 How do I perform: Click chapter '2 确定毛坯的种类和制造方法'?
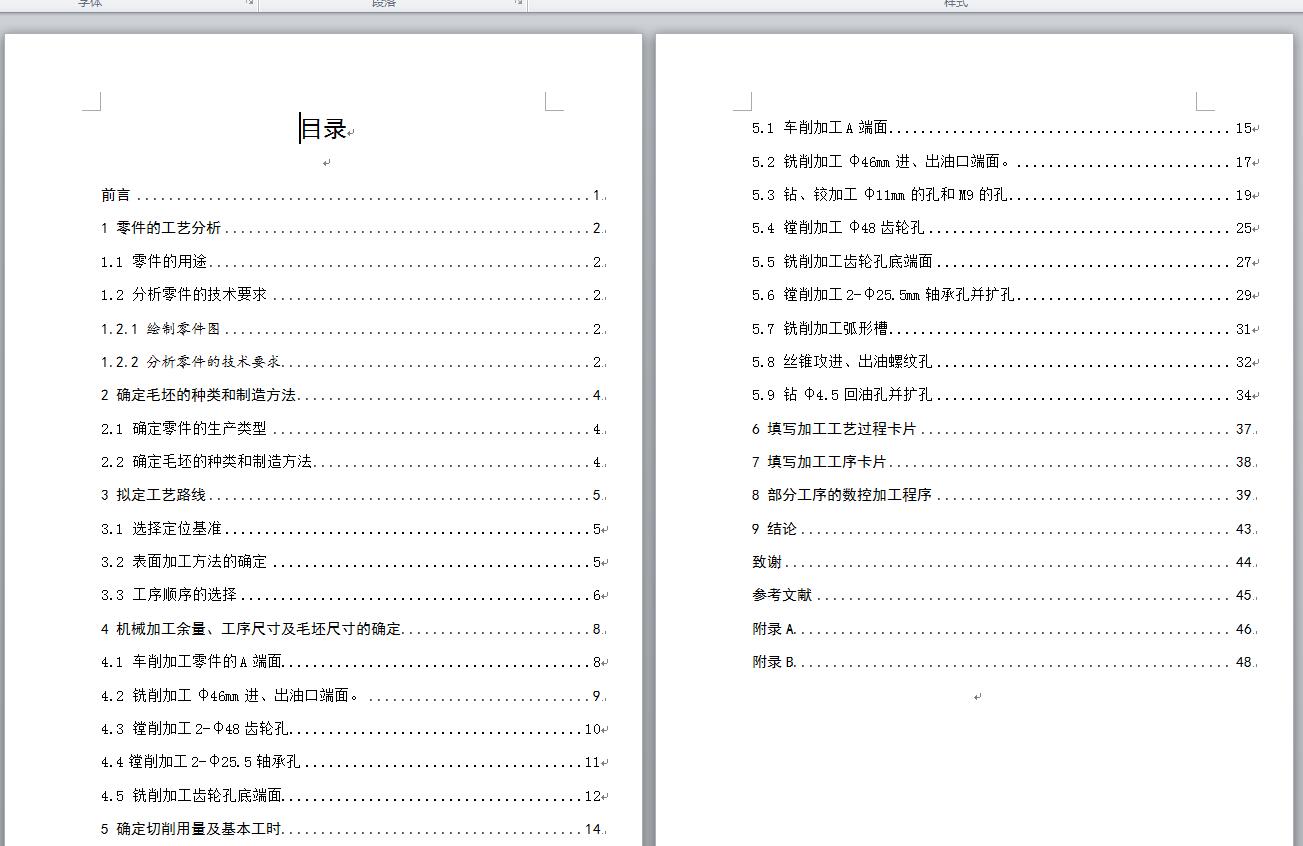(353, 395)
